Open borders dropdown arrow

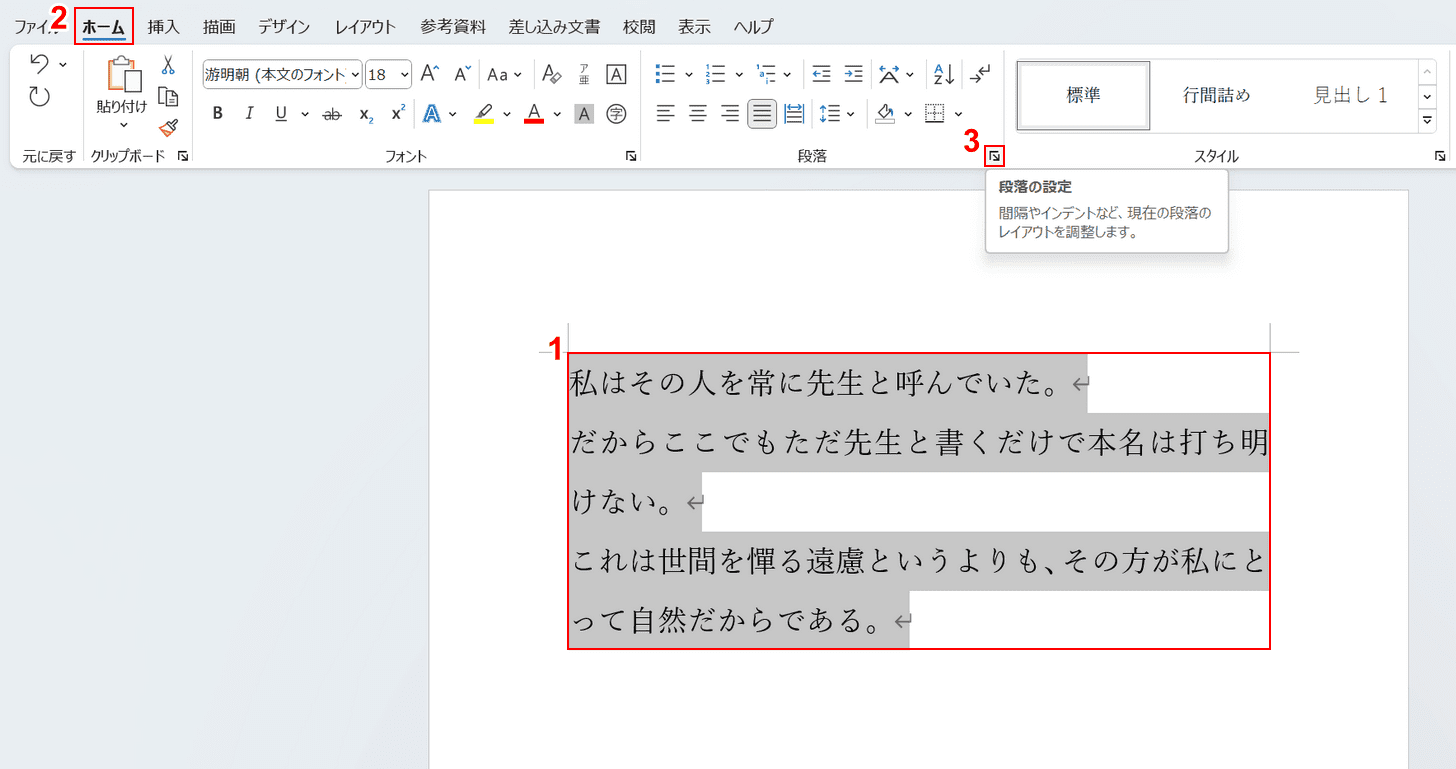click(x=958, y=114)
